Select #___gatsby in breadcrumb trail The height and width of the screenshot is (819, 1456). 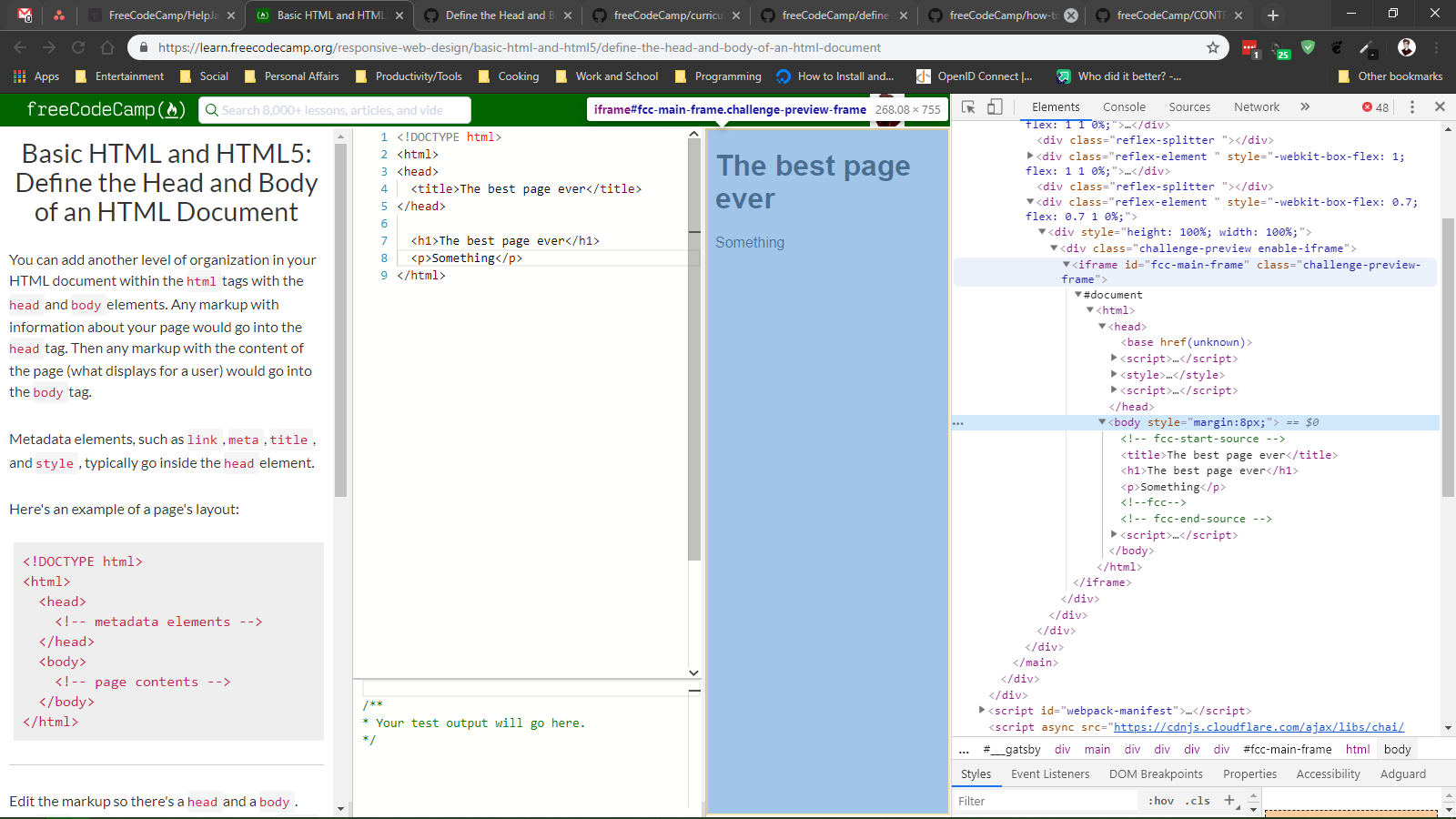click(1012, 750)
